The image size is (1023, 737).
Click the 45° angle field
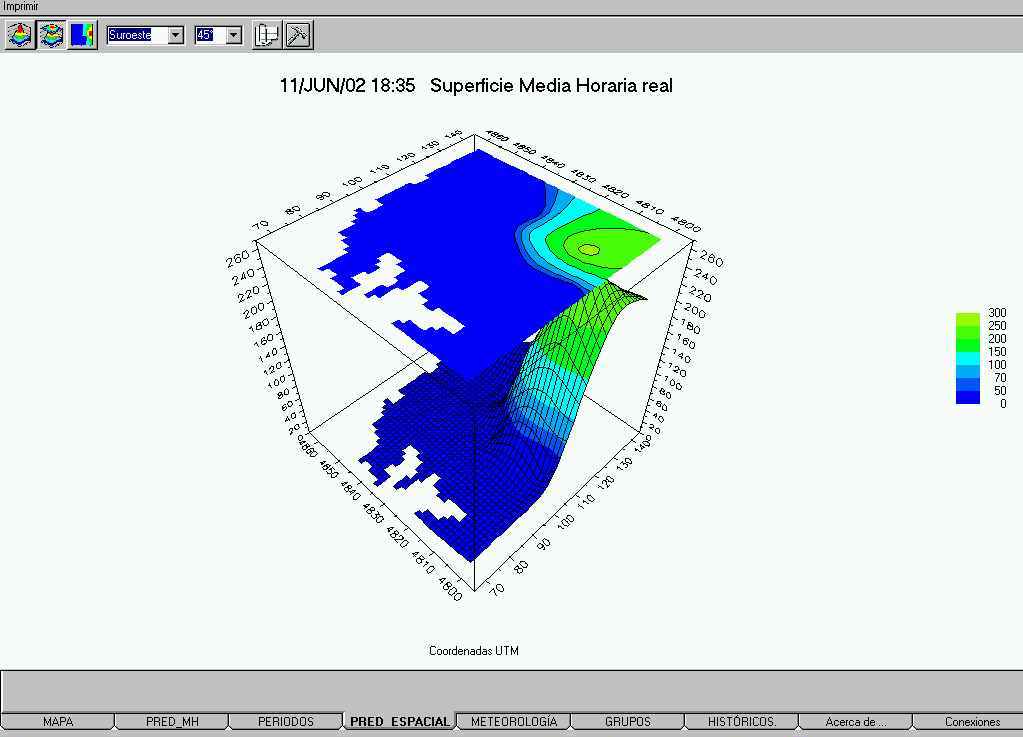click(211, 35)
